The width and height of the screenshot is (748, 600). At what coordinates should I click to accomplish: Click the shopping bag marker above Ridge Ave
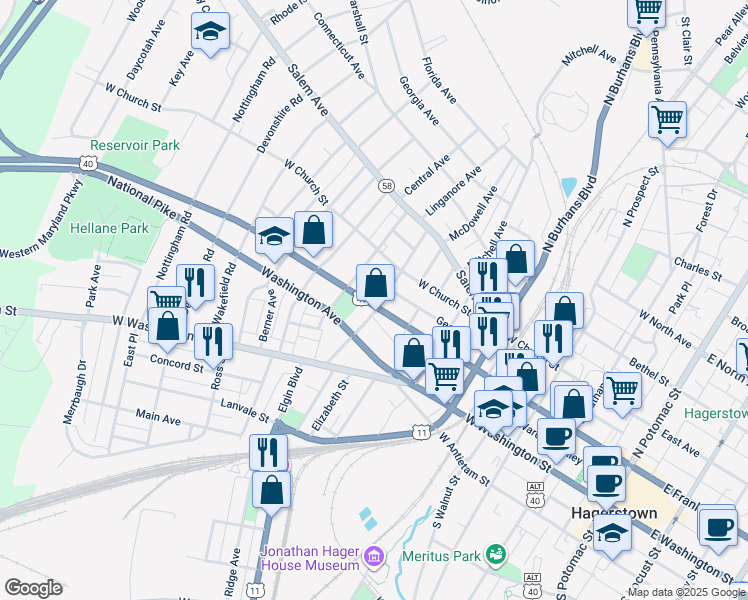pos(271,491)
